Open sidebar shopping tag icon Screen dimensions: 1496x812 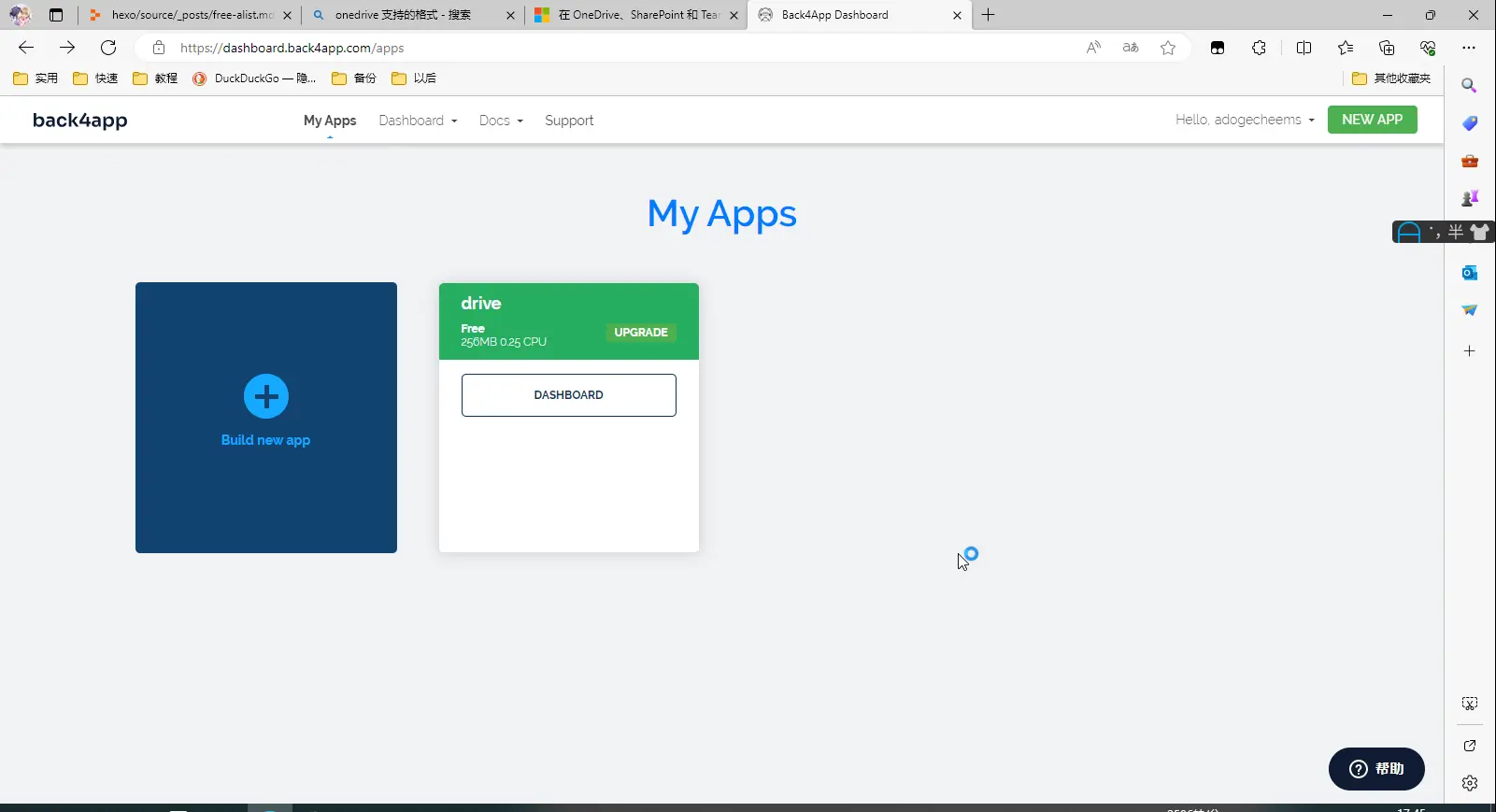pos(1470,123)
